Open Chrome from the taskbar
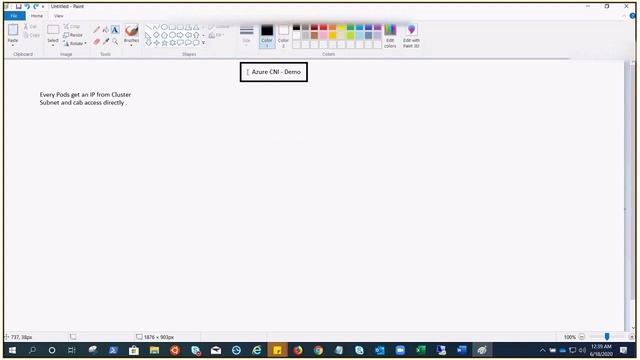This screenshot has height=360, width=640. [318, 350]
